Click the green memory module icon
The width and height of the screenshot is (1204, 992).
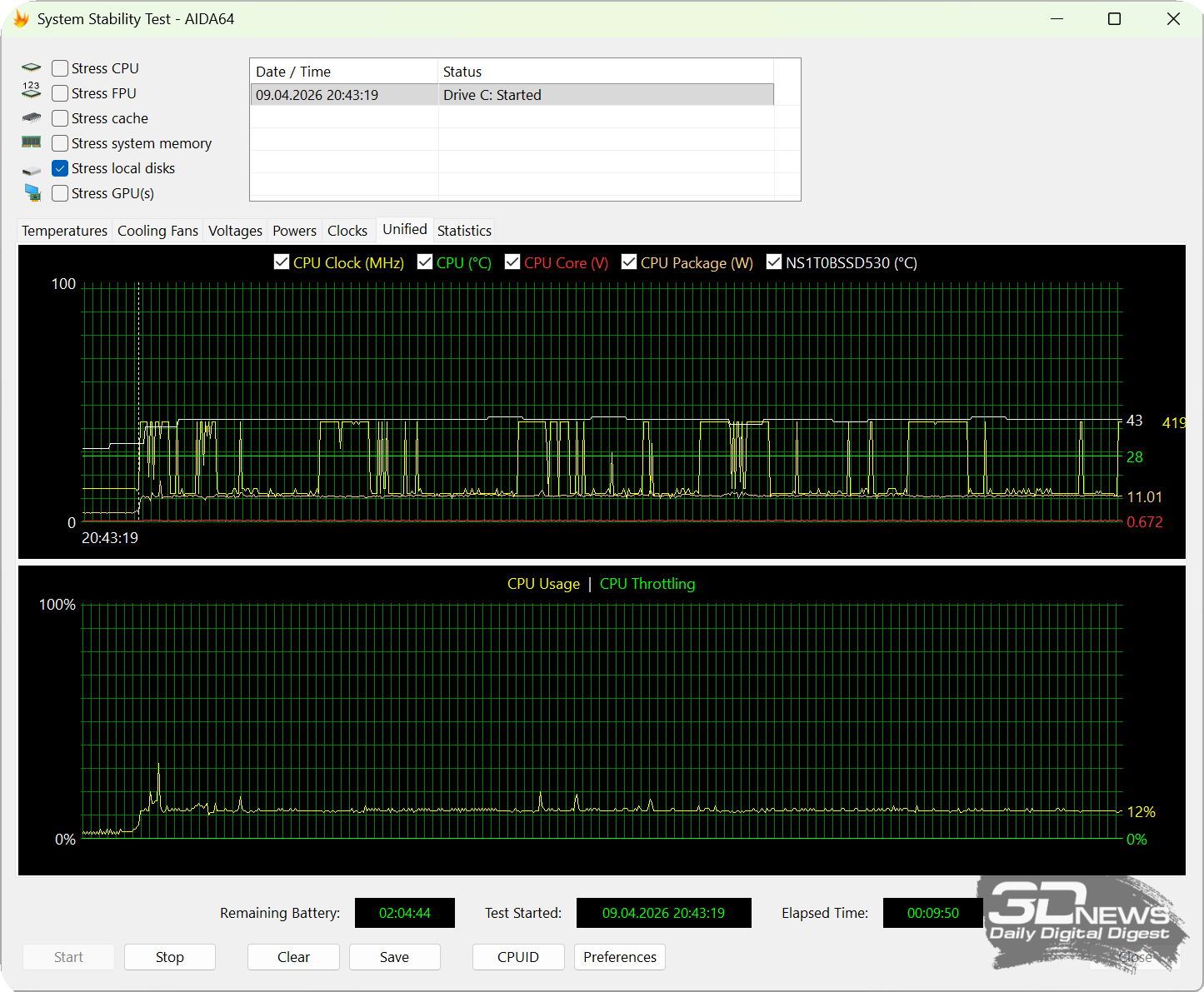point(32,142)
